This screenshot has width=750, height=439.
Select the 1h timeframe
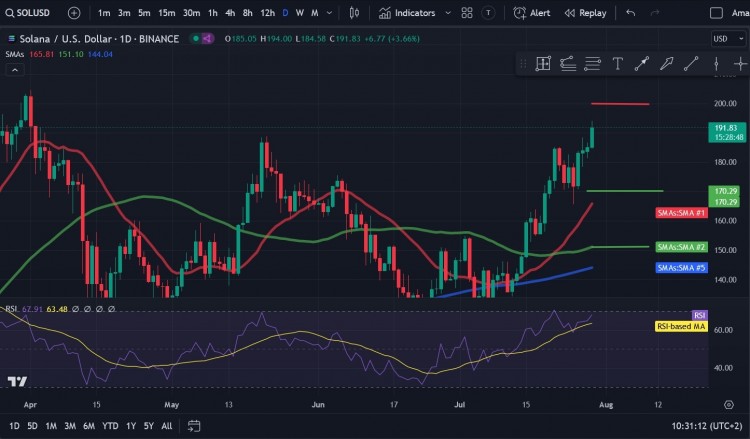click(213, 13)
